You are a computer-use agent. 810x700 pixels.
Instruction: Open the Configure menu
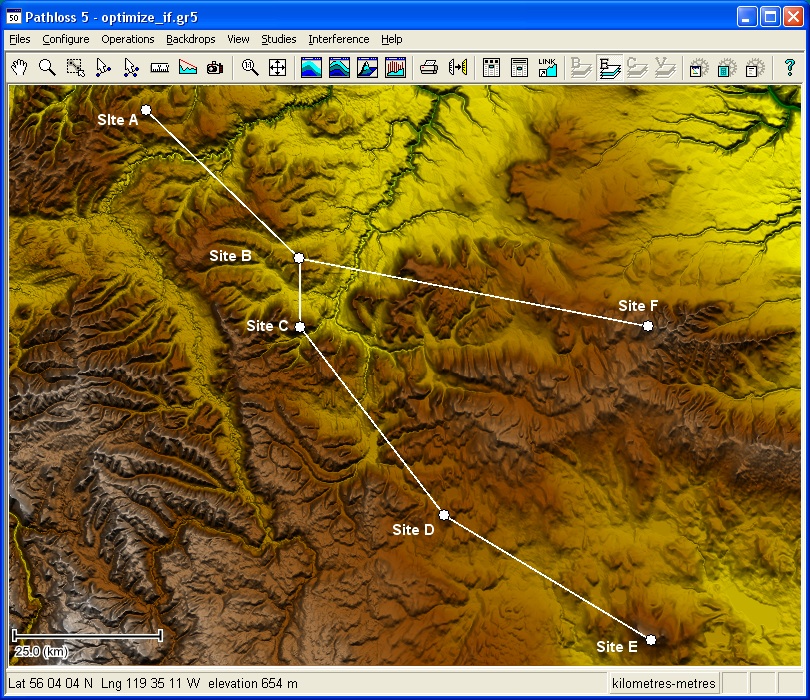(x=65, y=39)
